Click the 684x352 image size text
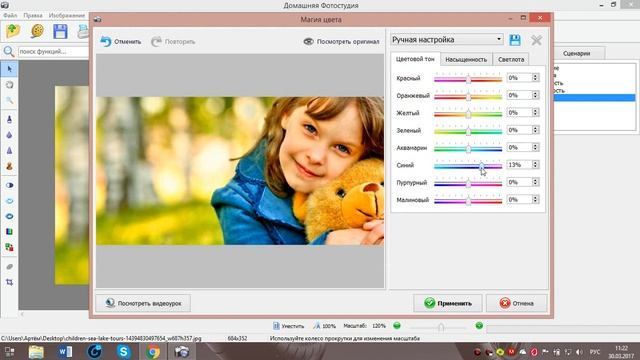The width and height of the screenshot is (640, 360). [x=237, y=338]
